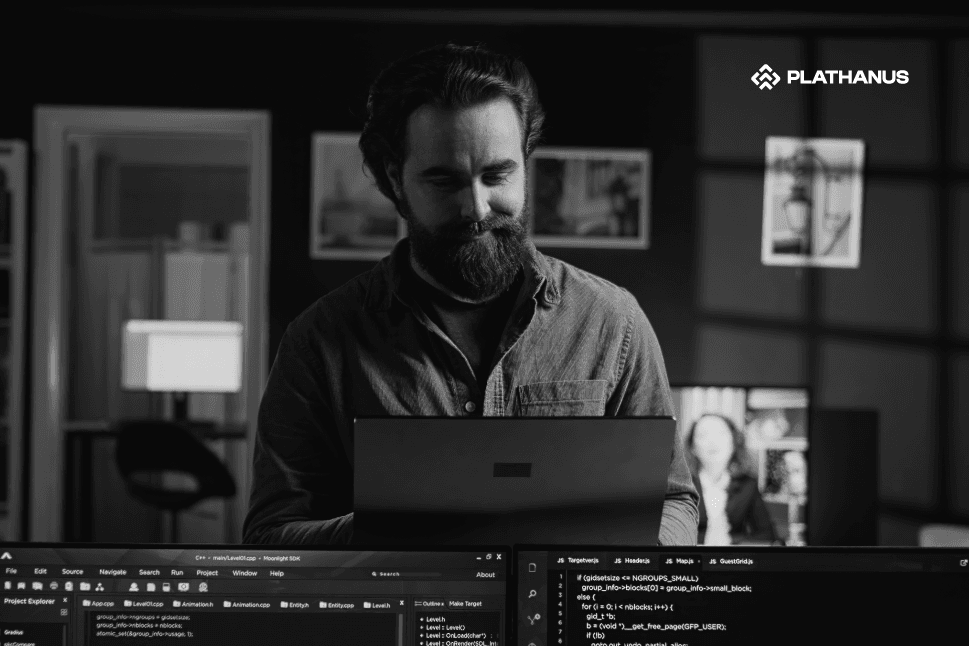Viewport: 969px width, 646px height.
Task: Click the atomic_set code line in Moonlight SDK
Action: point(145,634)
